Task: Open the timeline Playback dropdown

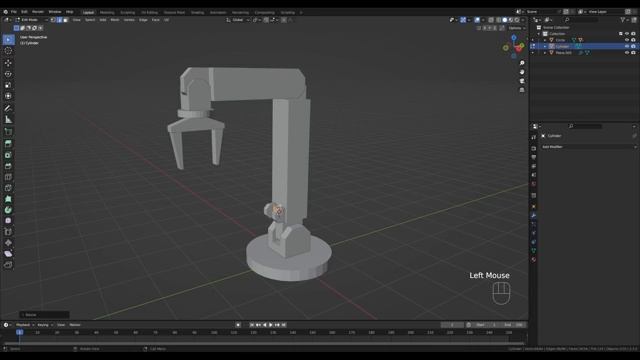Action: pos(25,325)
